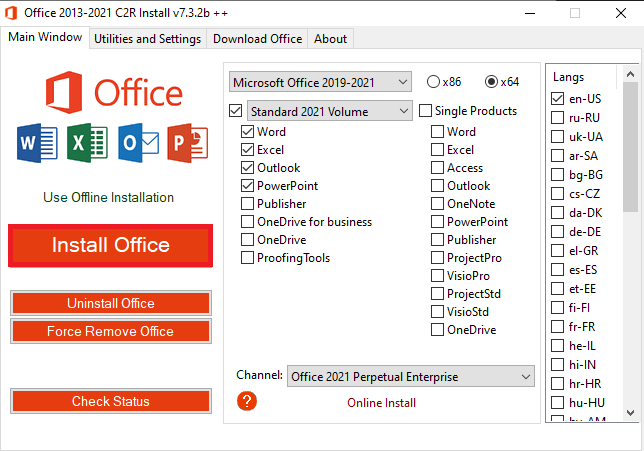Open the Channel dropdown for Perpetual Enterprise
This screenshot has width=644, height=451.
coord(410,377)
